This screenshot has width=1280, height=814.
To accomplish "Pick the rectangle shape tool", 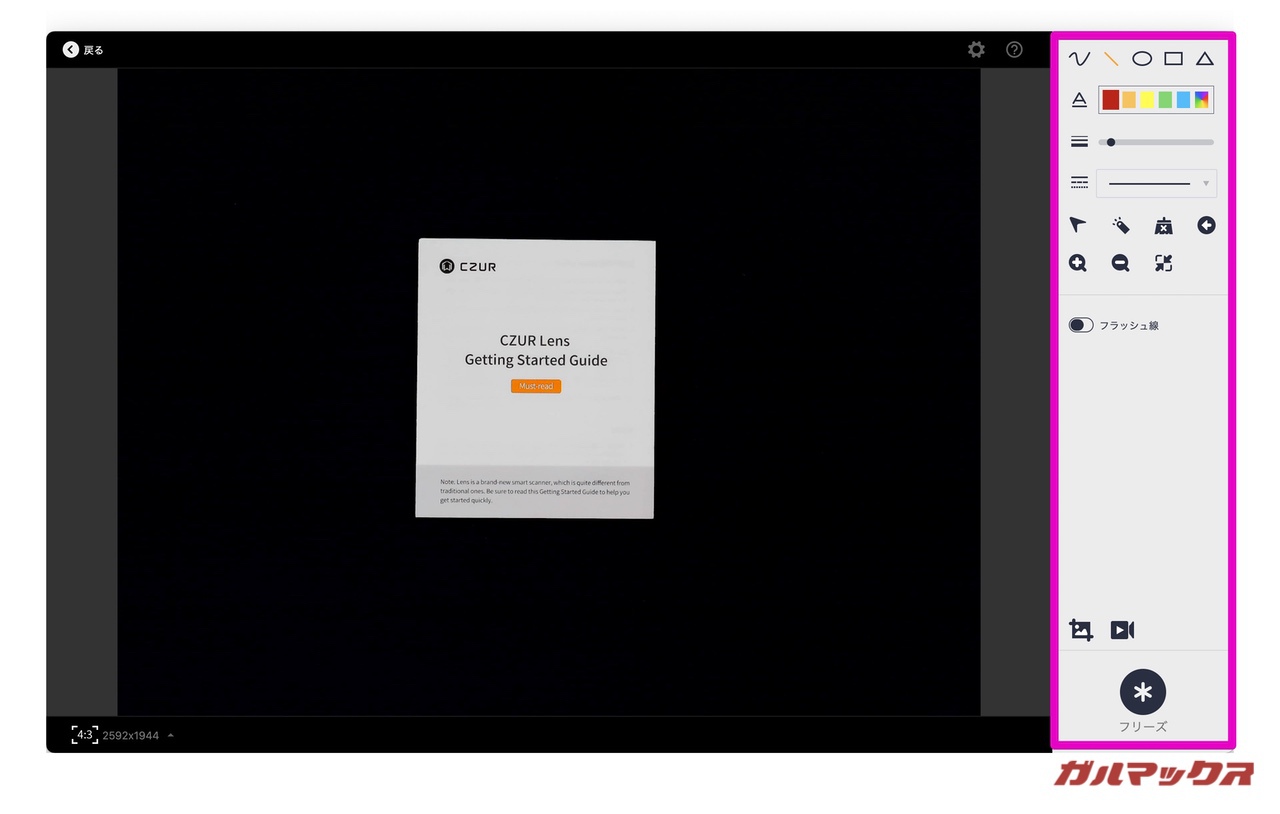I will tap(1173, 59).
